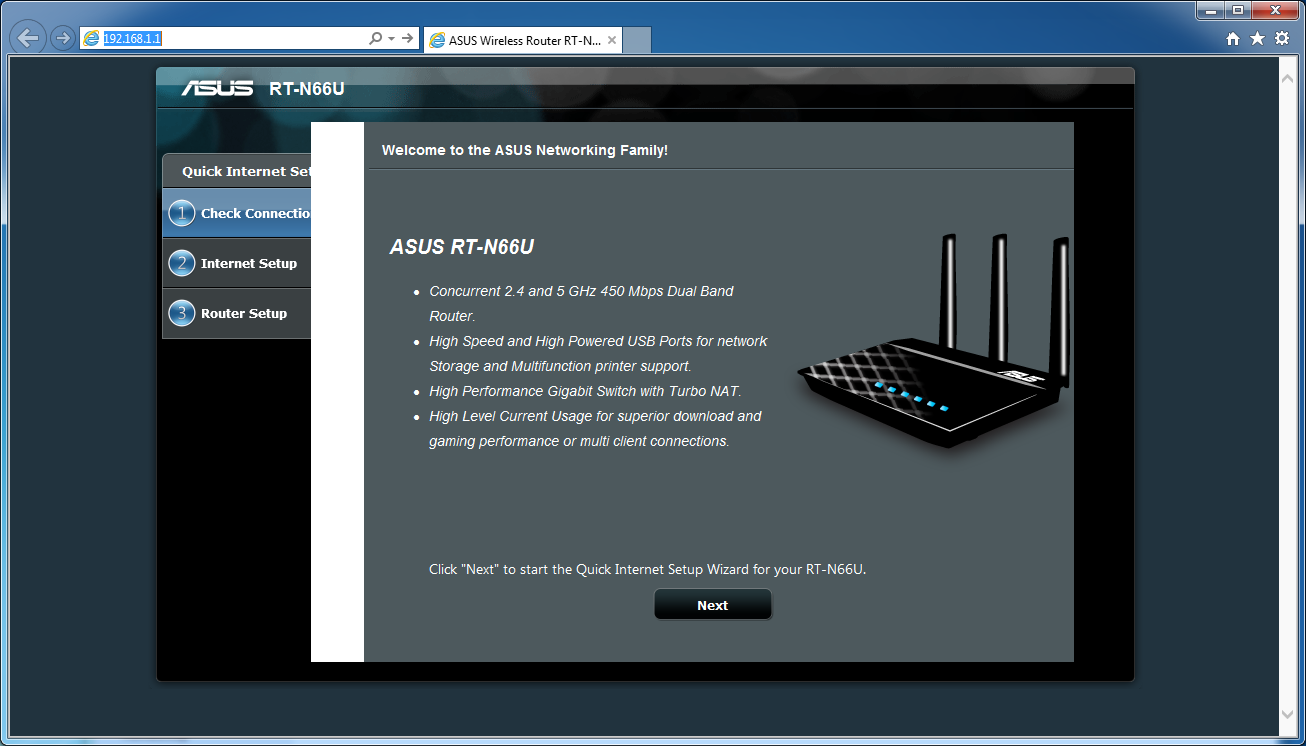Click the browser Forward arrow button
This screenshot has height=746, width=1306.
(x=62, y=38)
